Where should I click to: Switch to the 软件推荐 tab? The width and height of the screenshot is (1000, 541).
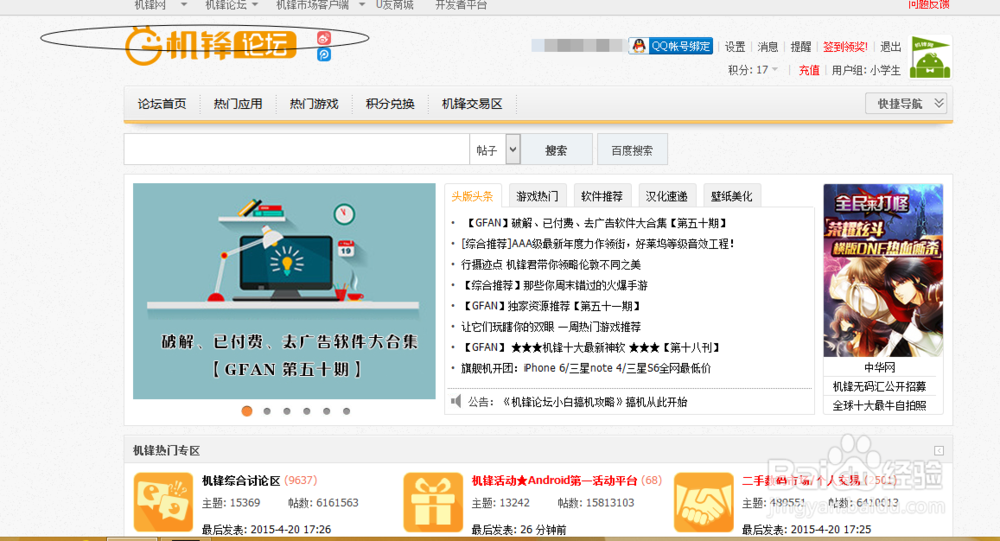(x=602, y=196)
